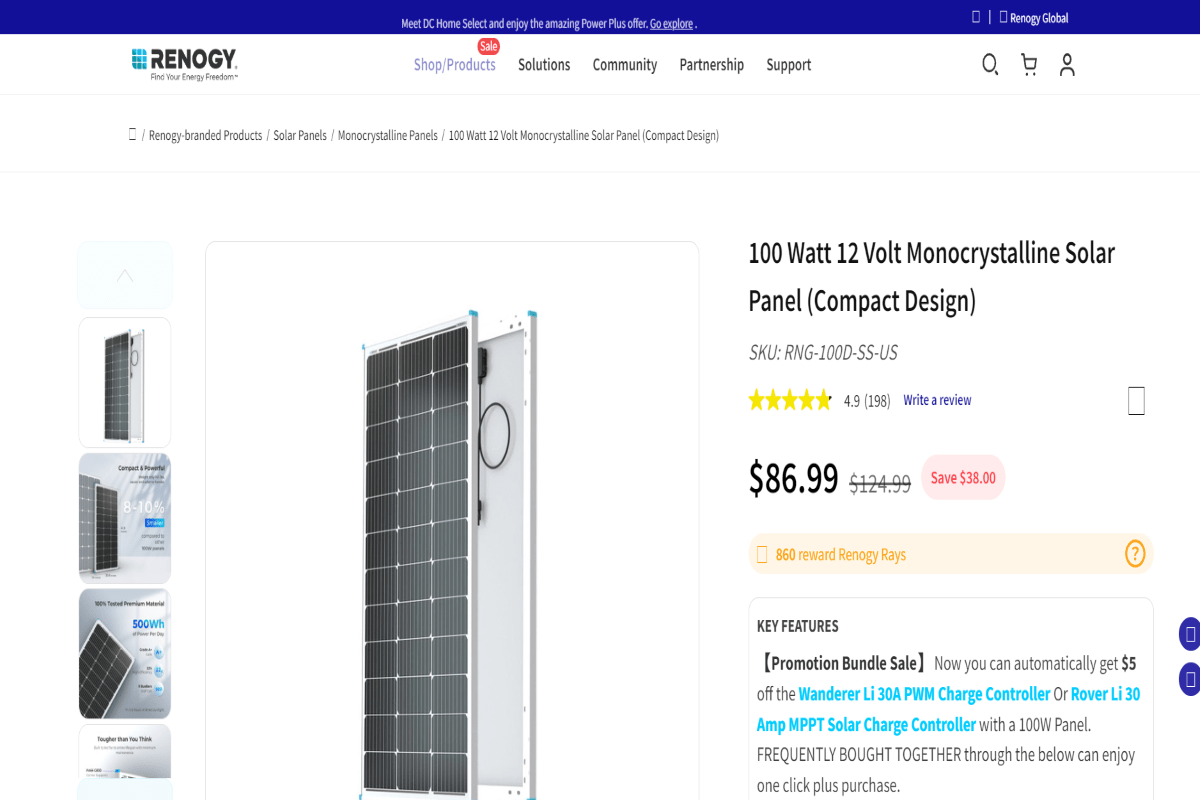Click the Renogy logo

(x=183, y=60)
